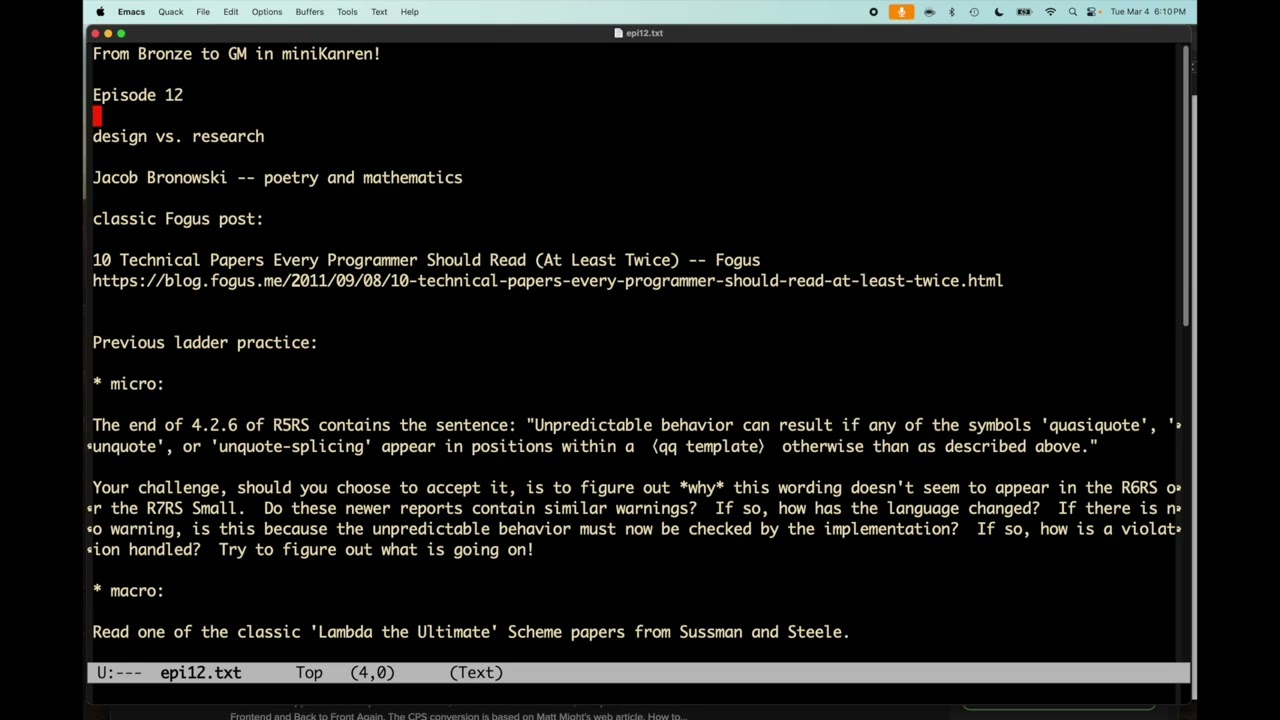Click the coffee cup menu bar icon

point(929,12)
